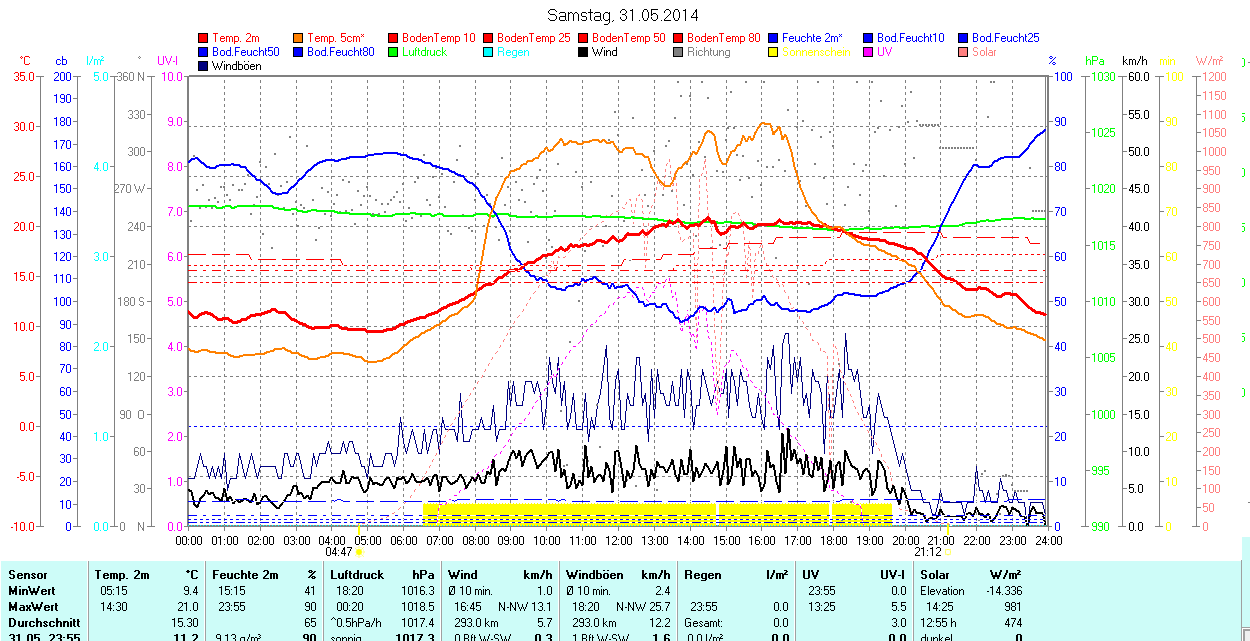Click the Windböen column header in table
Viewport: 1250px width, 641px height.
pos(594,575)
